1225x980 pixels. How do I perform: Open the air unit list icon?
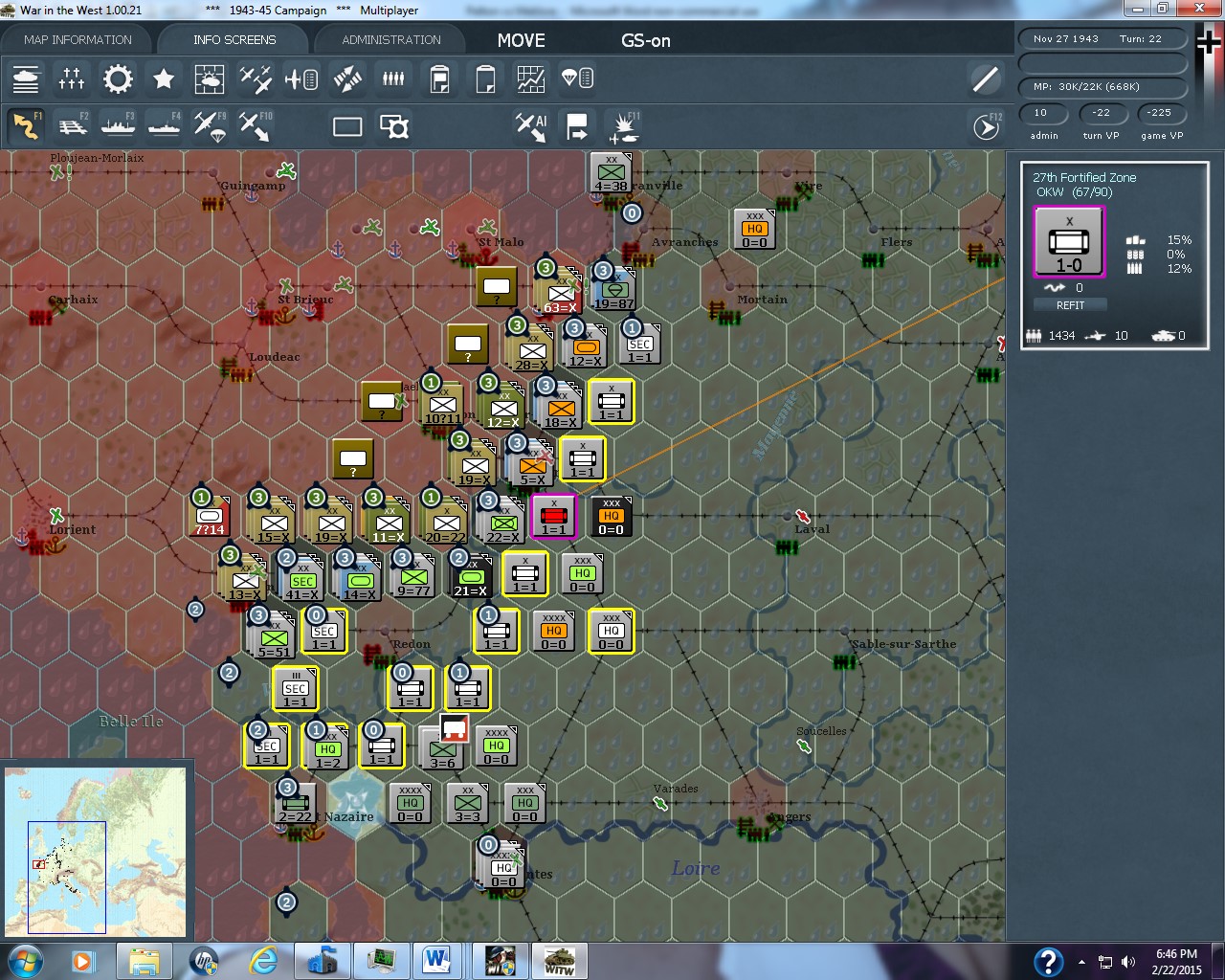click(x=301, y=78)
